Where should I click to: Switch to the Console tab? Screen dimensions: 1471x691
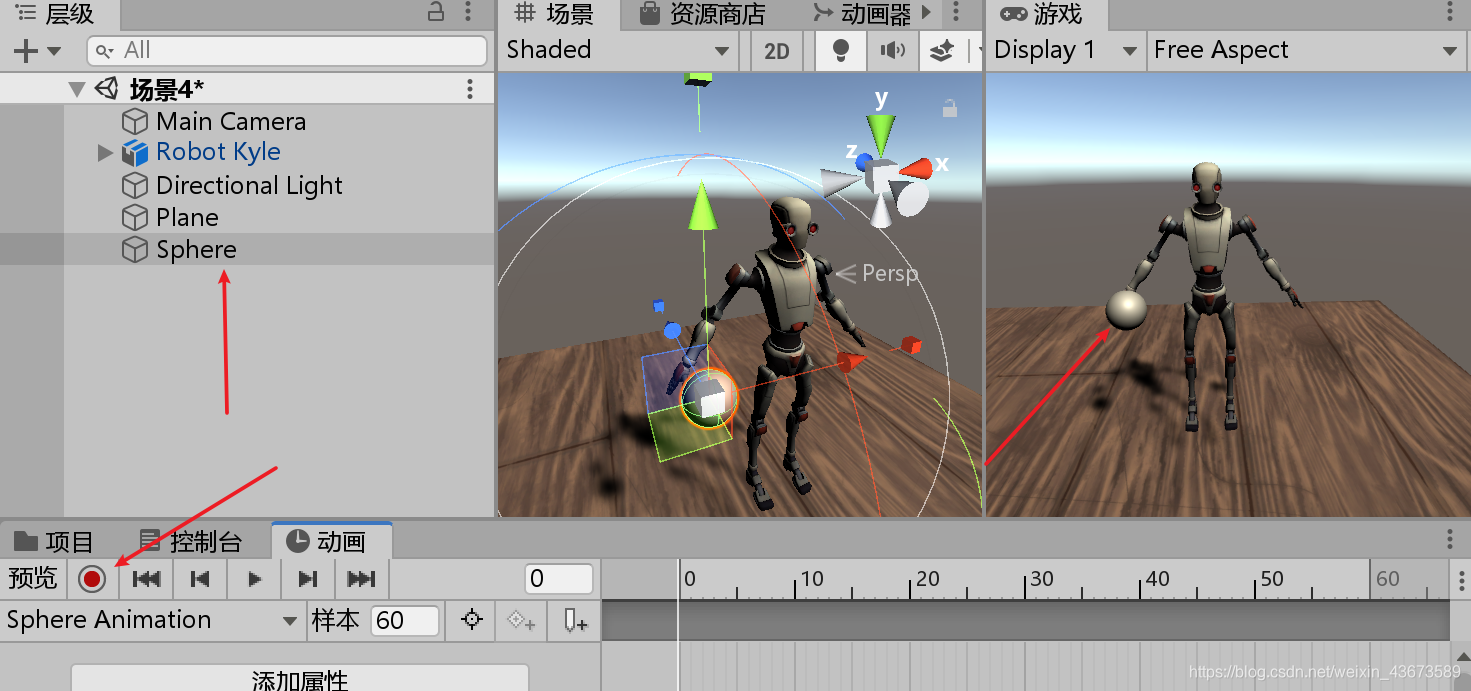click(192, 541)
